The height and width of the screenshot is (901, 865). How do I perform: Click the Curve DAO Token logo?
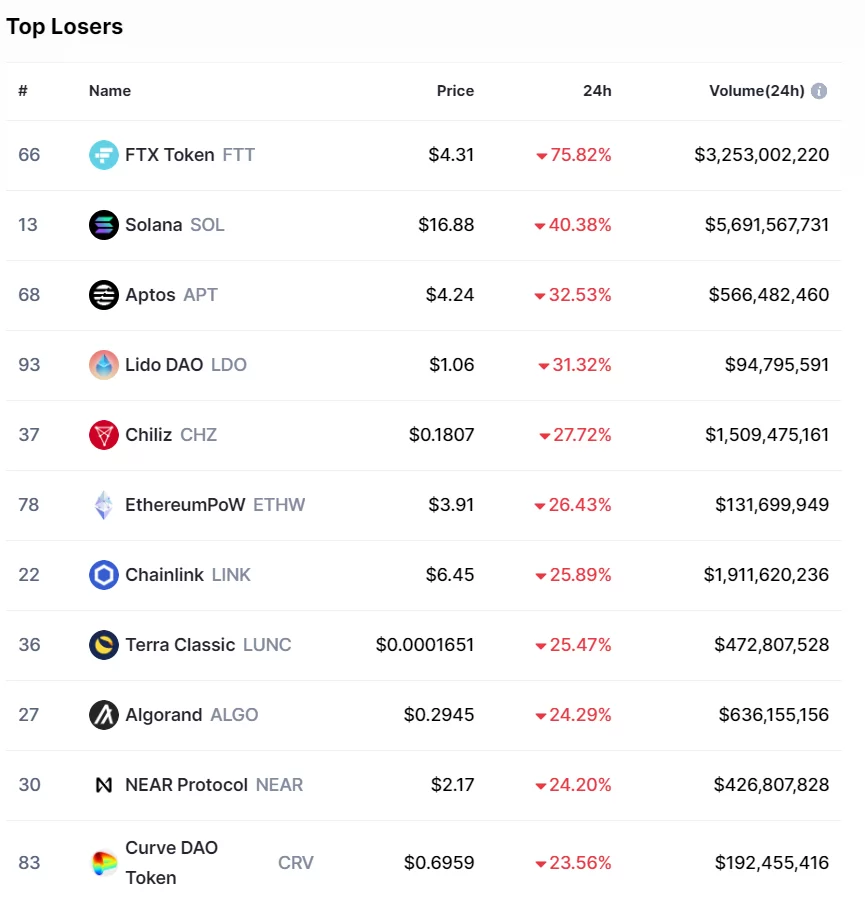(x=104, y=863)
